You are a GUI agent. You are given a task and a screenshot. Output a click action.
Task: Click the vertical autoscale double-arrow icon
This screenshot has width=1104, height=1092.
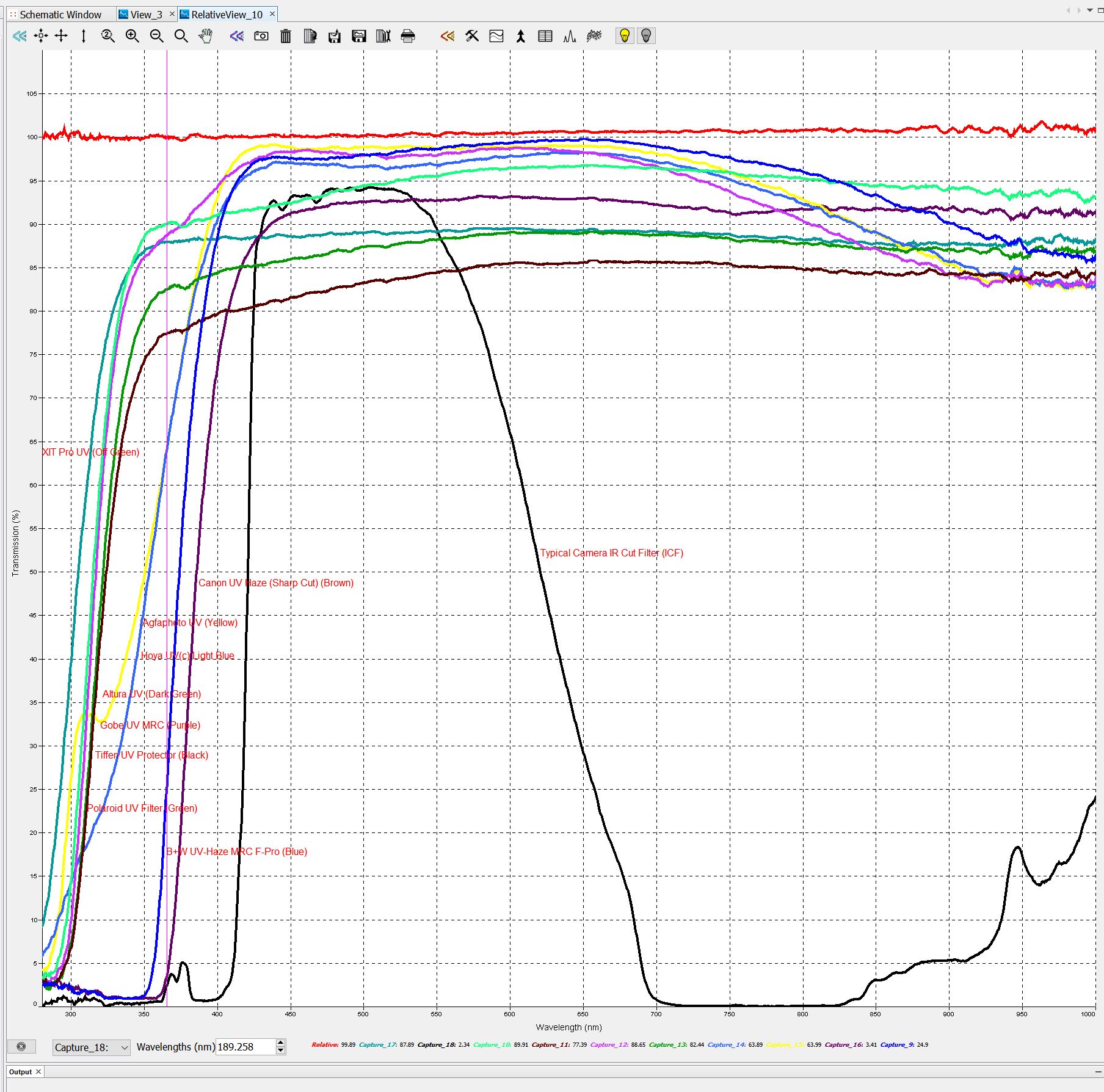(84, 36)
